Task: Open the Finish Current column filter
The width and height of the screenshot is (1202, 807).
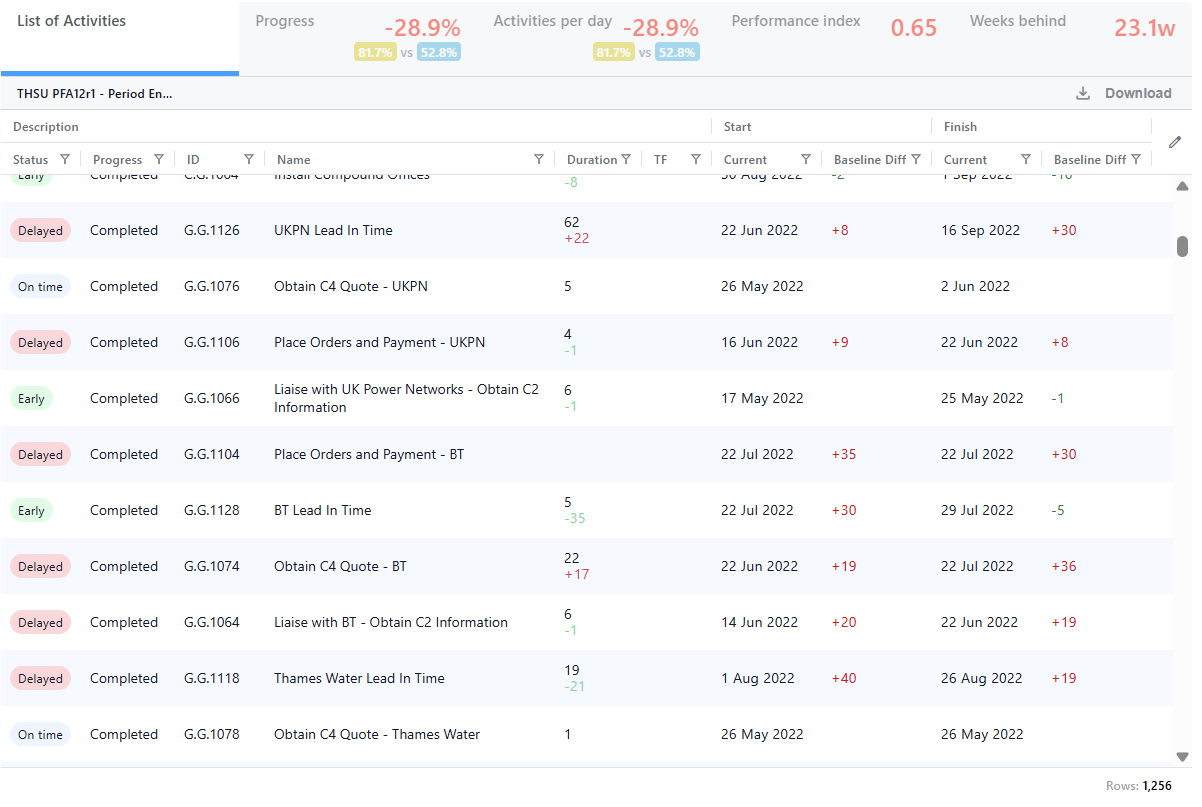Action: pos(1026,159)
